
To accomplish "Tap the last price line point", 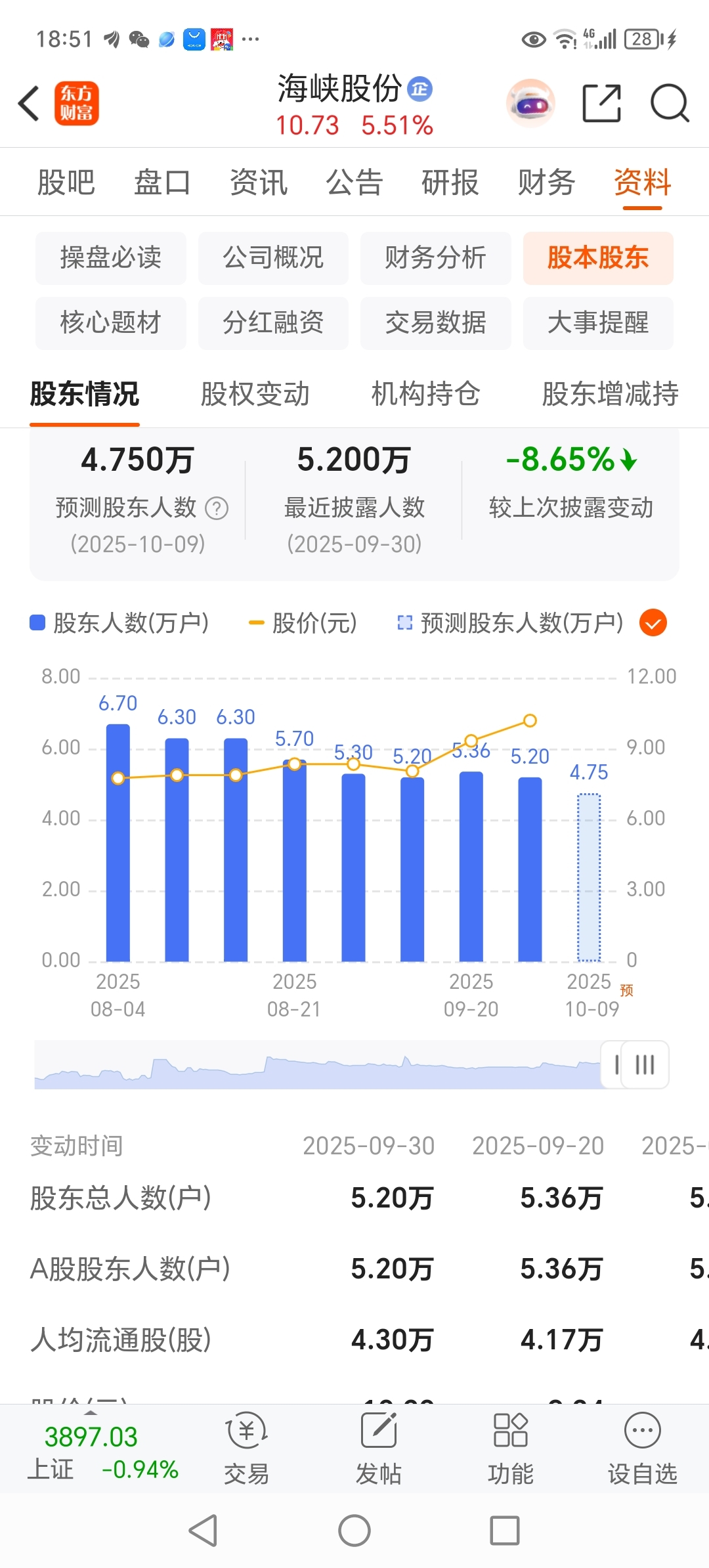I will point(530,720).
